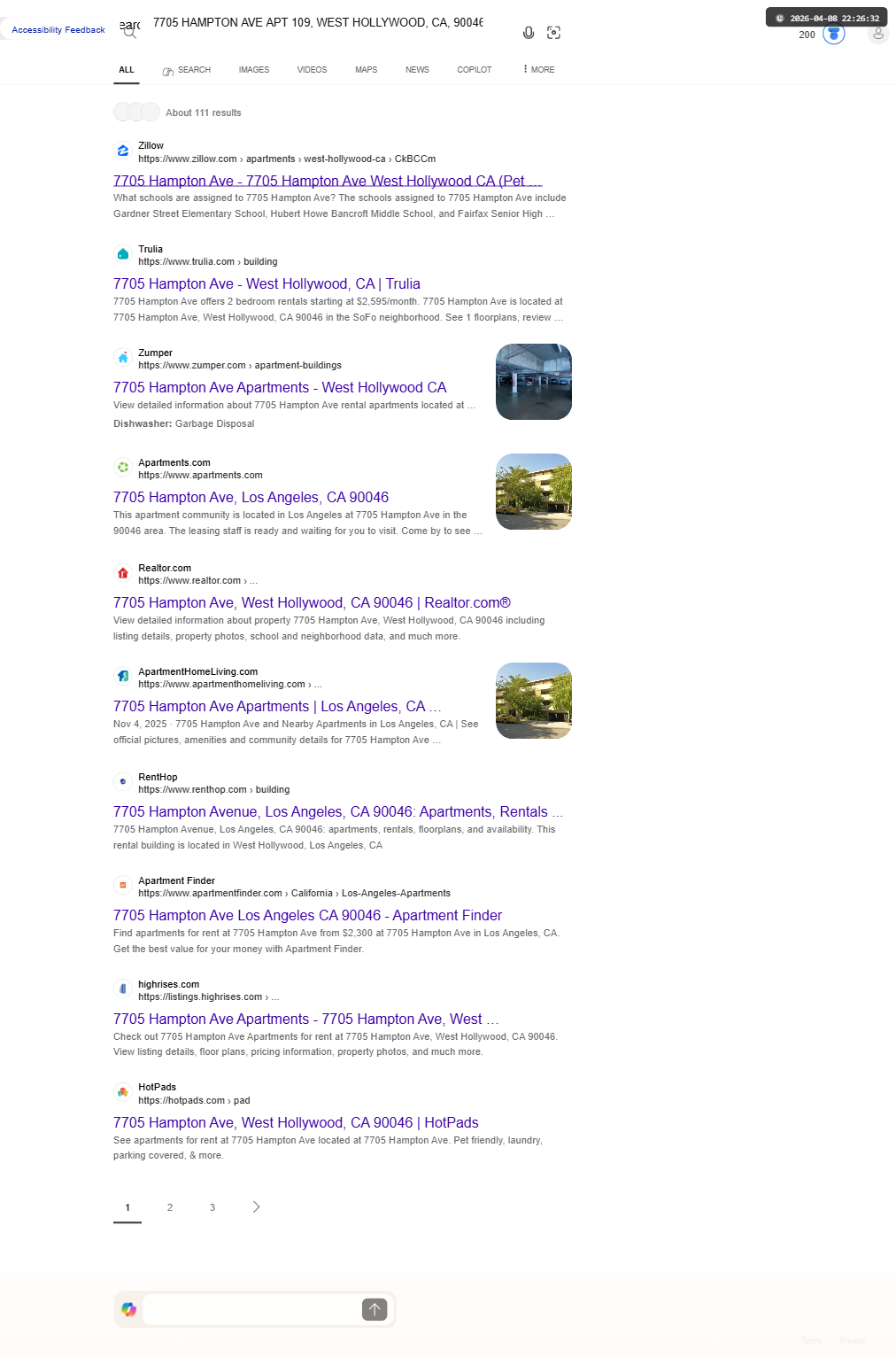896x1357 pixels.
Task: Click the renthop.com URL breadcrumb
Action: (x=214, y=790)
